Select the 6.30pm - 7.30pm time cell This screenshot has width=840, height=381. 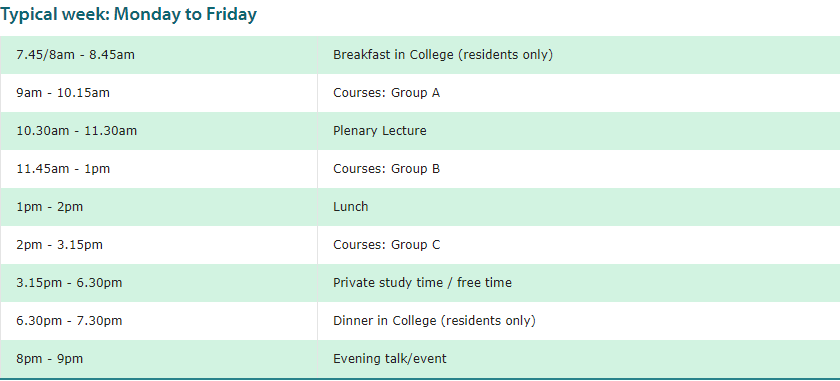point(159,321)
